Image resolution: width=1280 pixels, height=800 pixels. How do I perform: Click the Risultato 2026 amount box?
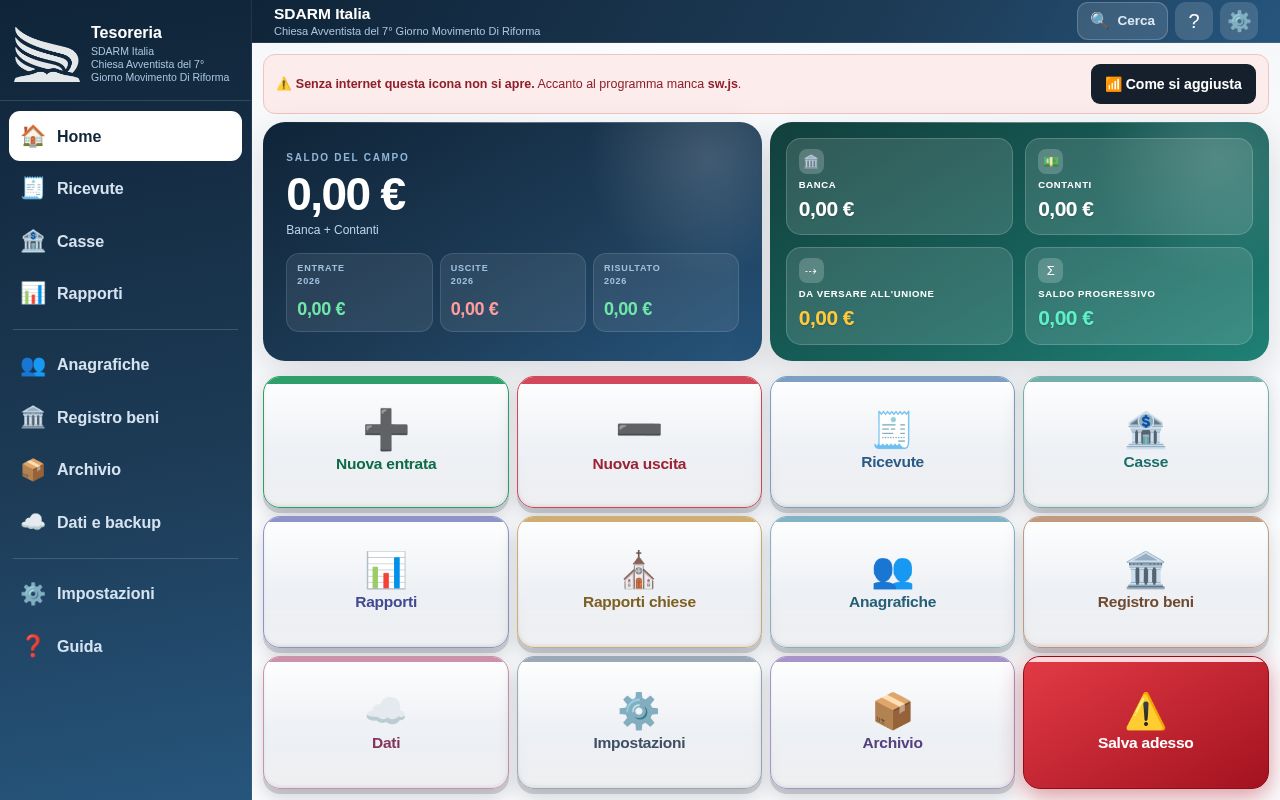pos(666,292)
